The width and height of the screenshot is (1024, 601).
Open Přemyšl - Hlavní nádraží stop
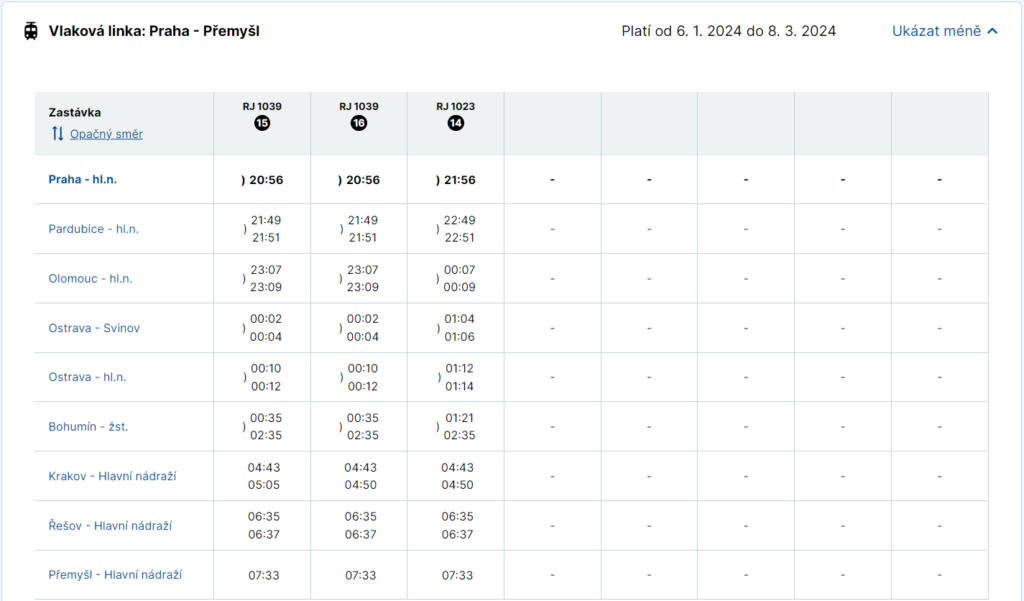(x=115, y=575)
